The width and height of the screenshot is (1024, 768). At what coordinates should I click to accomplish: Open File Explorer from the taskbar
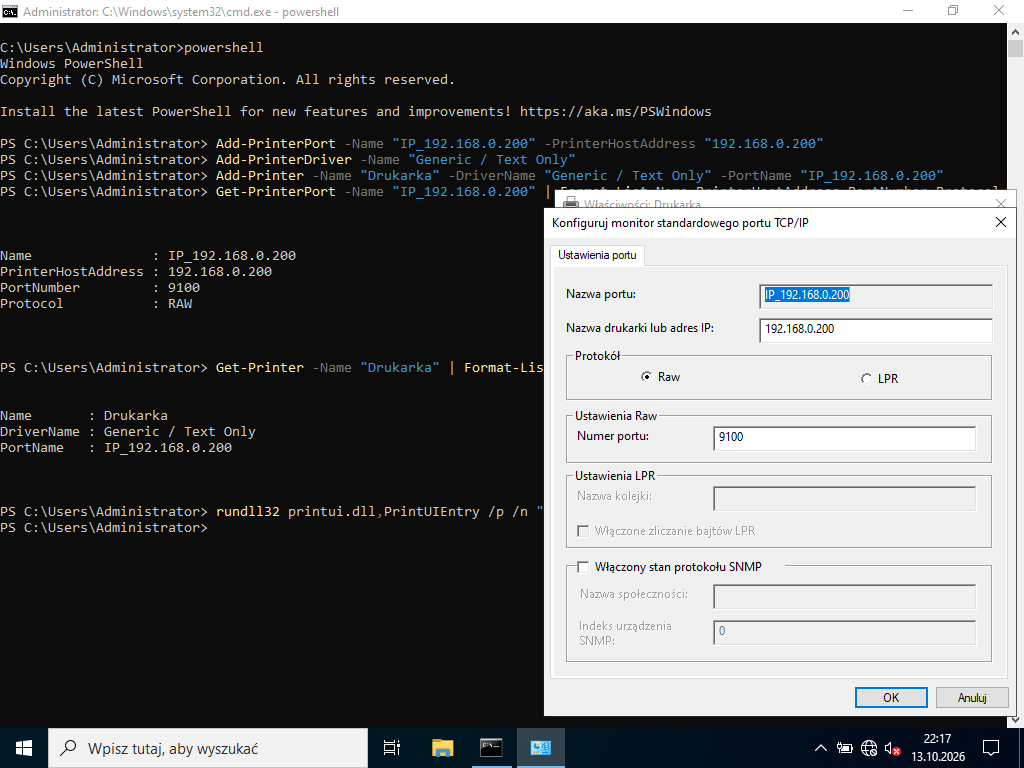(442, 748)
